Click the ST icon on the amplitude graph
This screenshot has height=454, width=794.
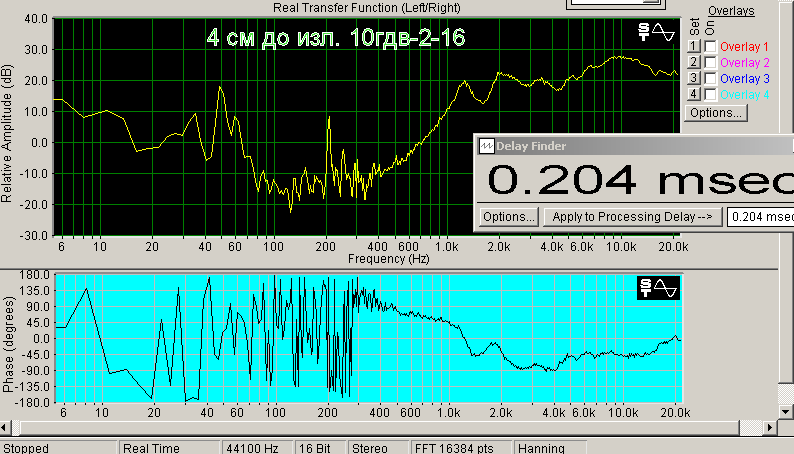click(x=644, y=32)
